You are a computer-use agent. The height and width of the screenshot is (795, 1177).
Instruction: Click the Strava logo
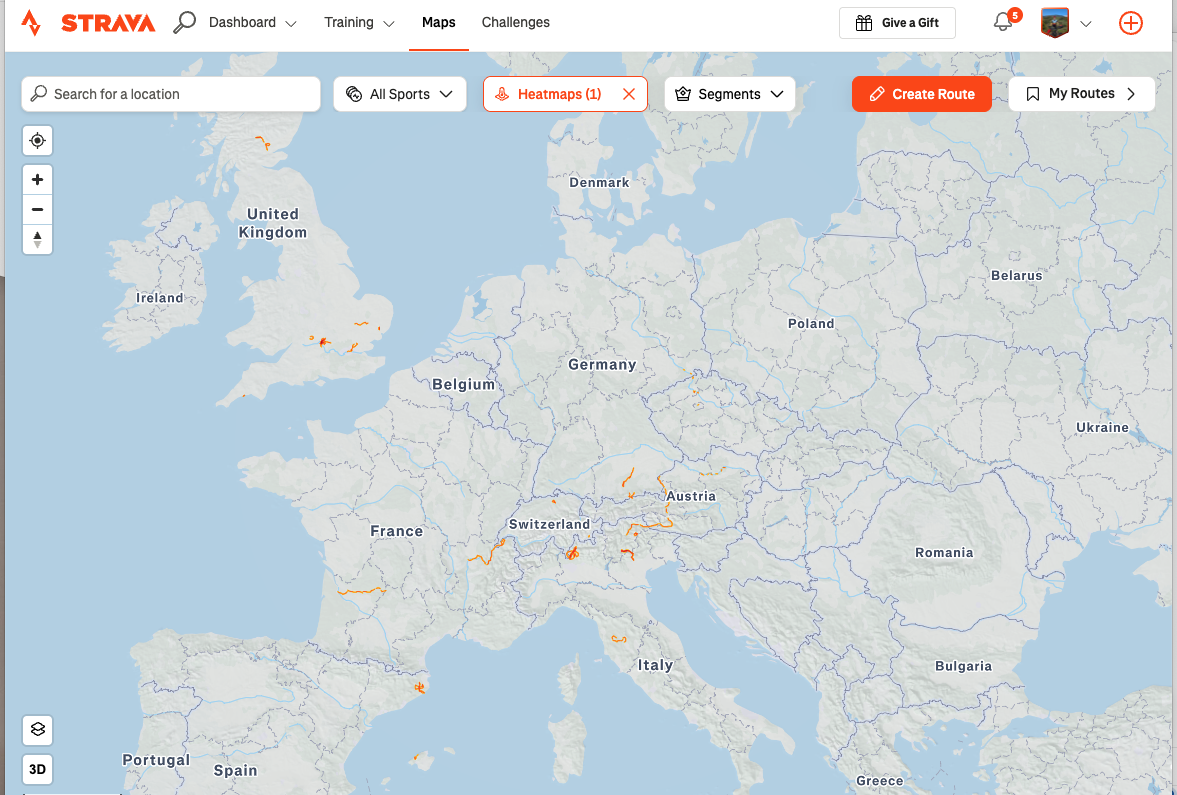[x=88, y=23]
